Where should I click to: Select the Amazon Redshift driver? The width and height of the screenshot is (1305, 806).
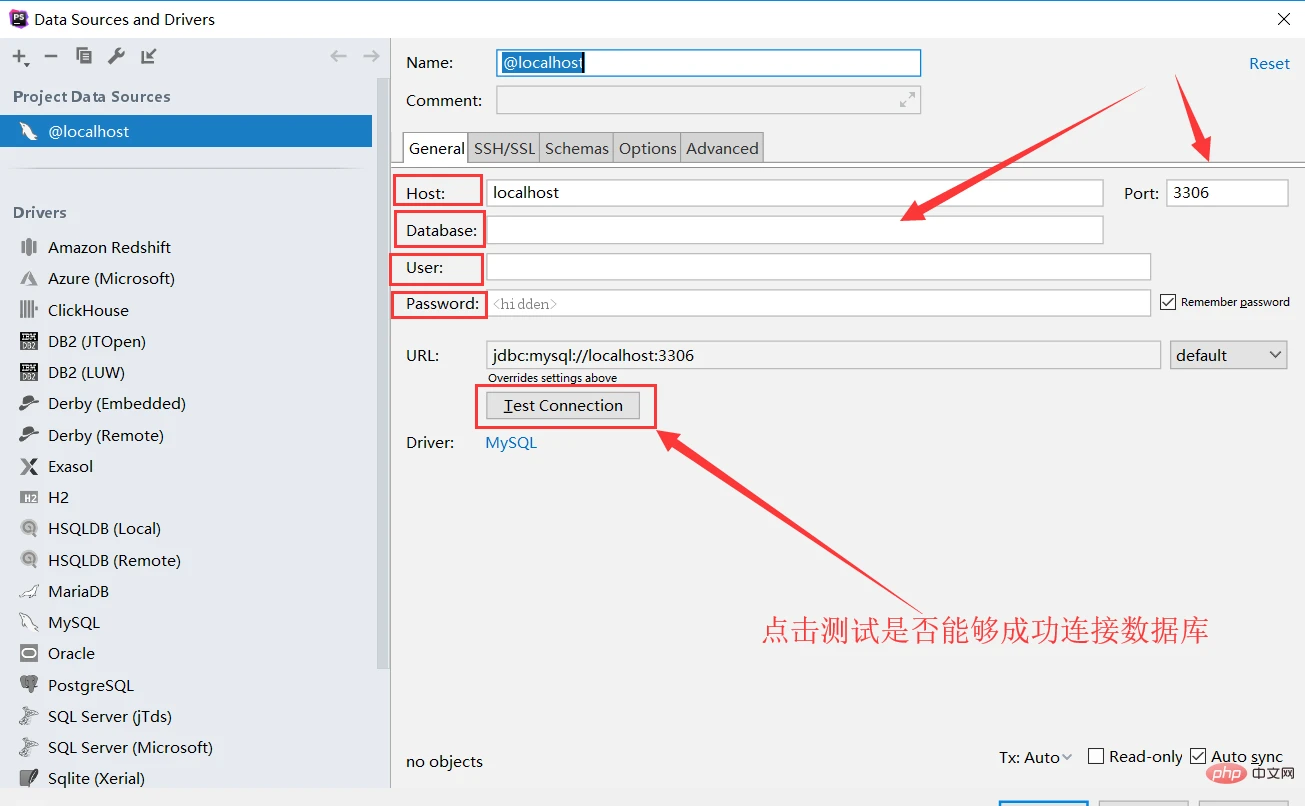point(109,247)
